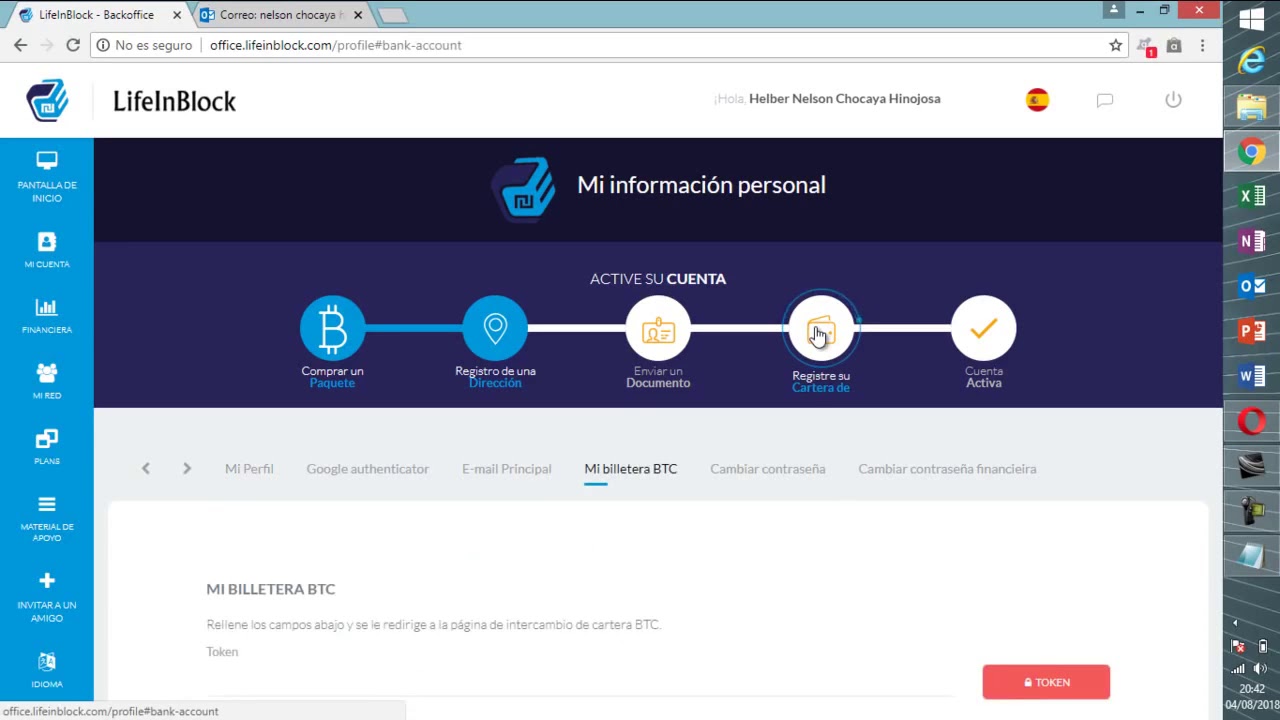Click the Enviar un Documento step

[x=658, y=328]
